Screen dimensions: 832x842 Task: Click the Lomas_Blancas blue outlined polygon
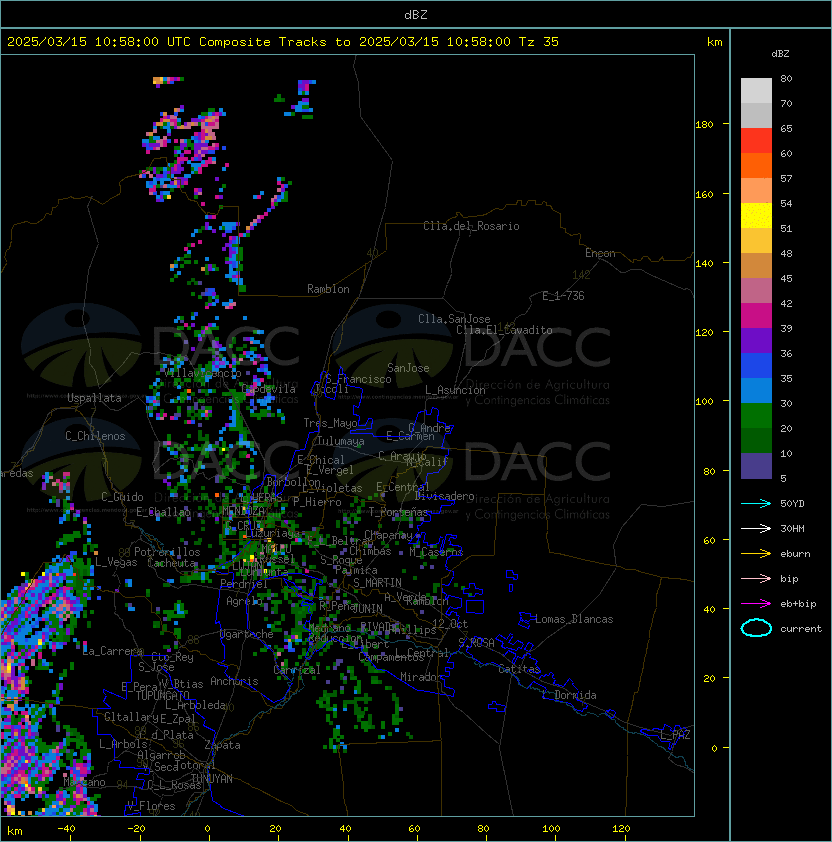[526, 620]
